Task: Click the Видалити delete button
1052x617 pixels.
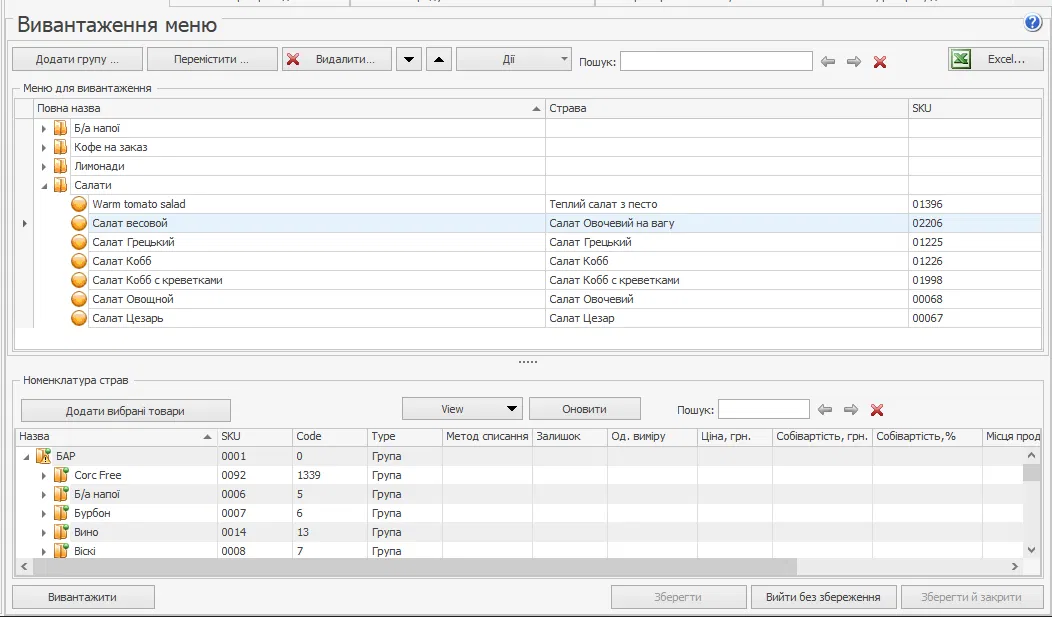Action: [x=335, y=60]
